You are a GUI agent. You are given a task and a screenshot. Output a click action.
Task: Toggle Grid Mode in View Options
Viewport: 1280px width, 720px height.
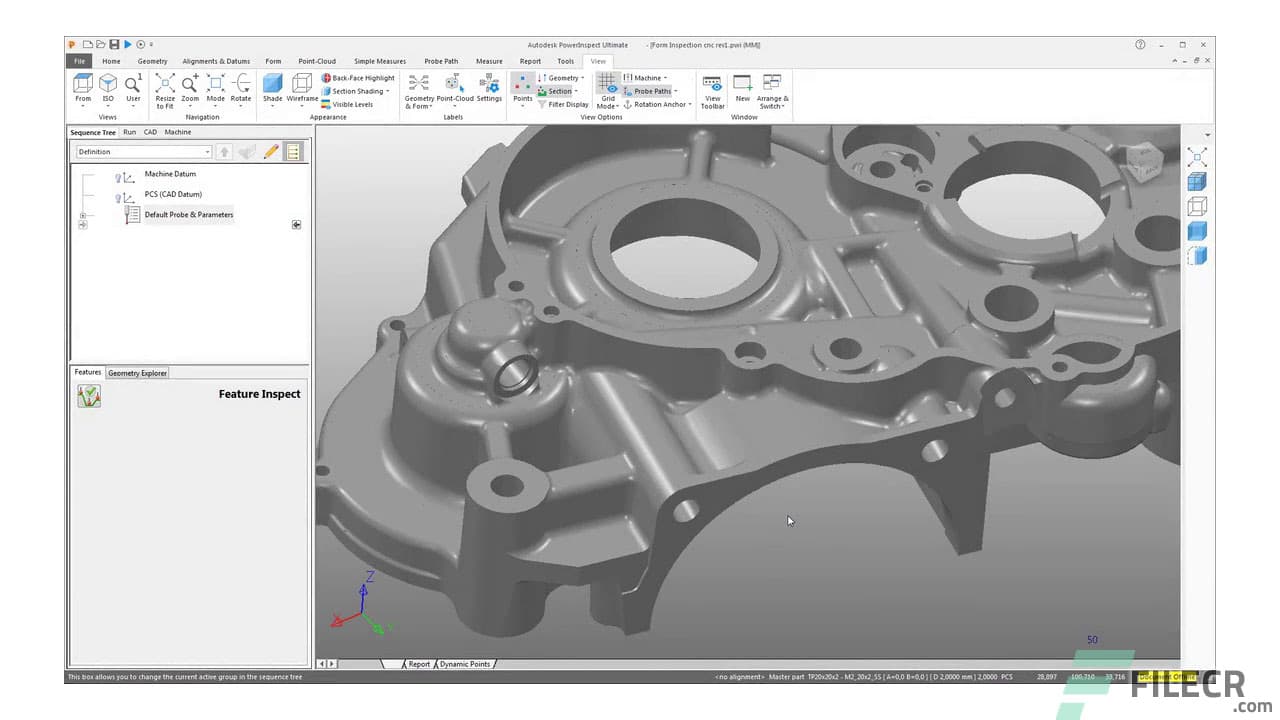click(x=607, y=88)
